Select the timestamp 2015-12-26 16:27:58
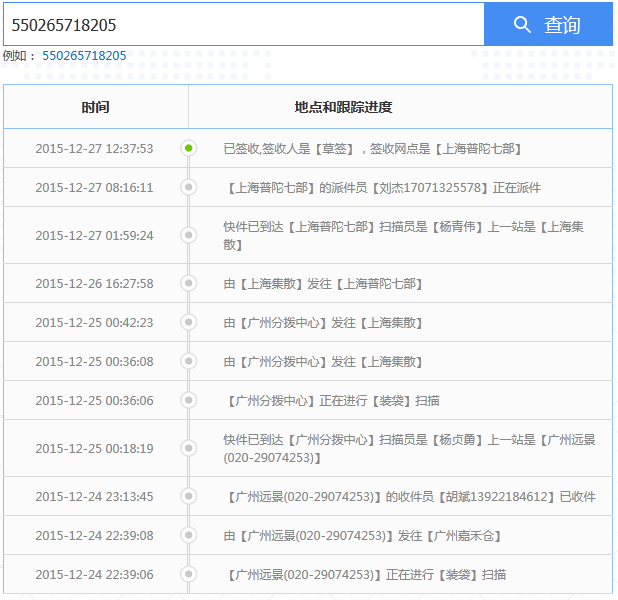The height and width of the screenshot is (600, 618). click(x=94, y=283)
